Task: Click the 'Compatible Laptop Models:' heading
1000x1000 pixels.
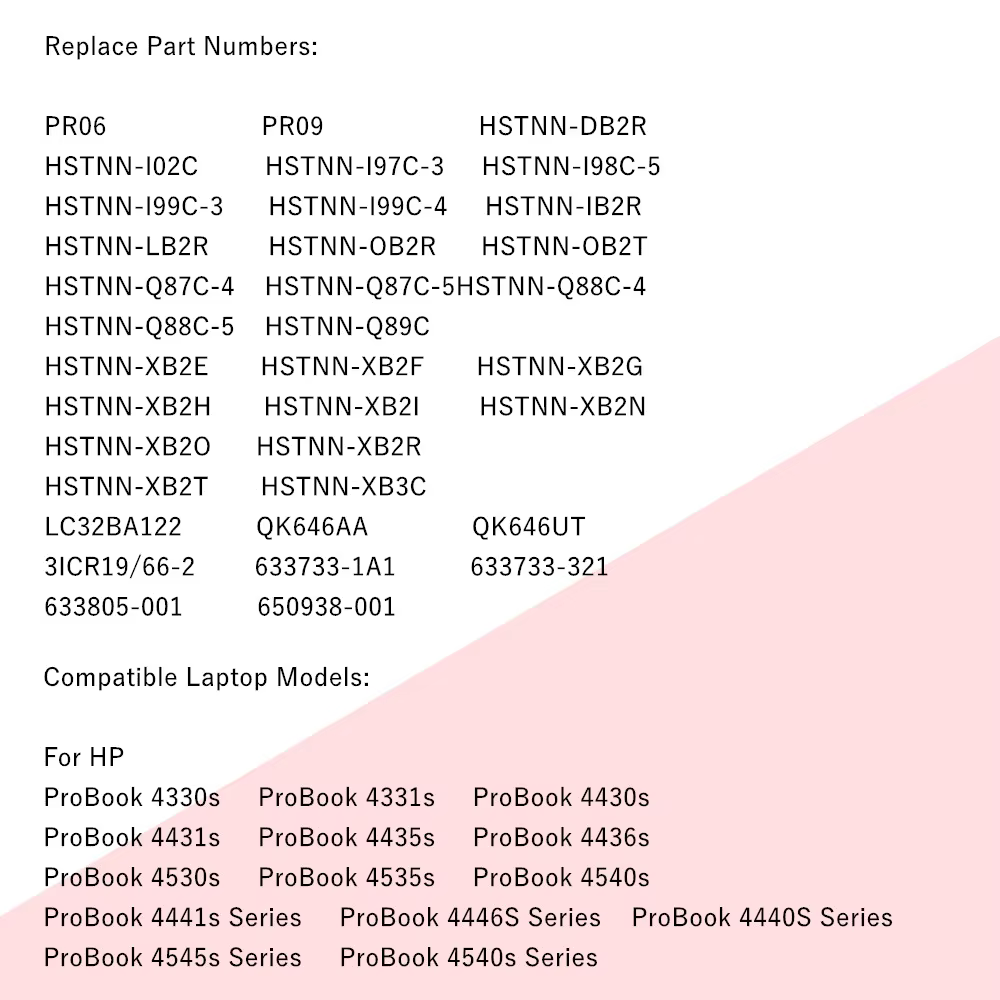Action: (207, 677)
